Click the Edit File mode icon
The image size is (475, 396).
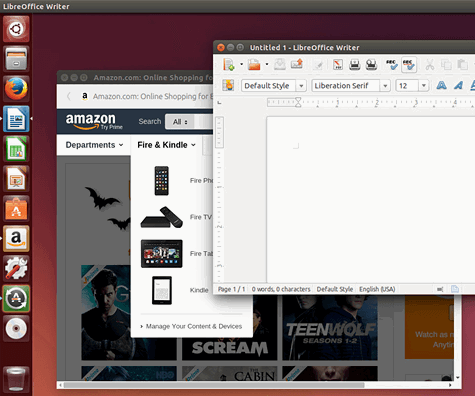coord(318,65)
